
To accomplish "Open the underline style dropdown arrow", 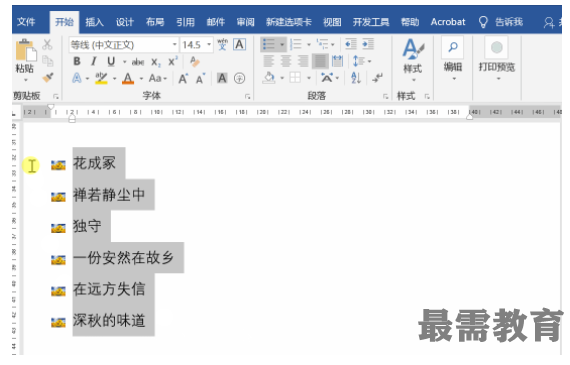I will coord(124,62).
